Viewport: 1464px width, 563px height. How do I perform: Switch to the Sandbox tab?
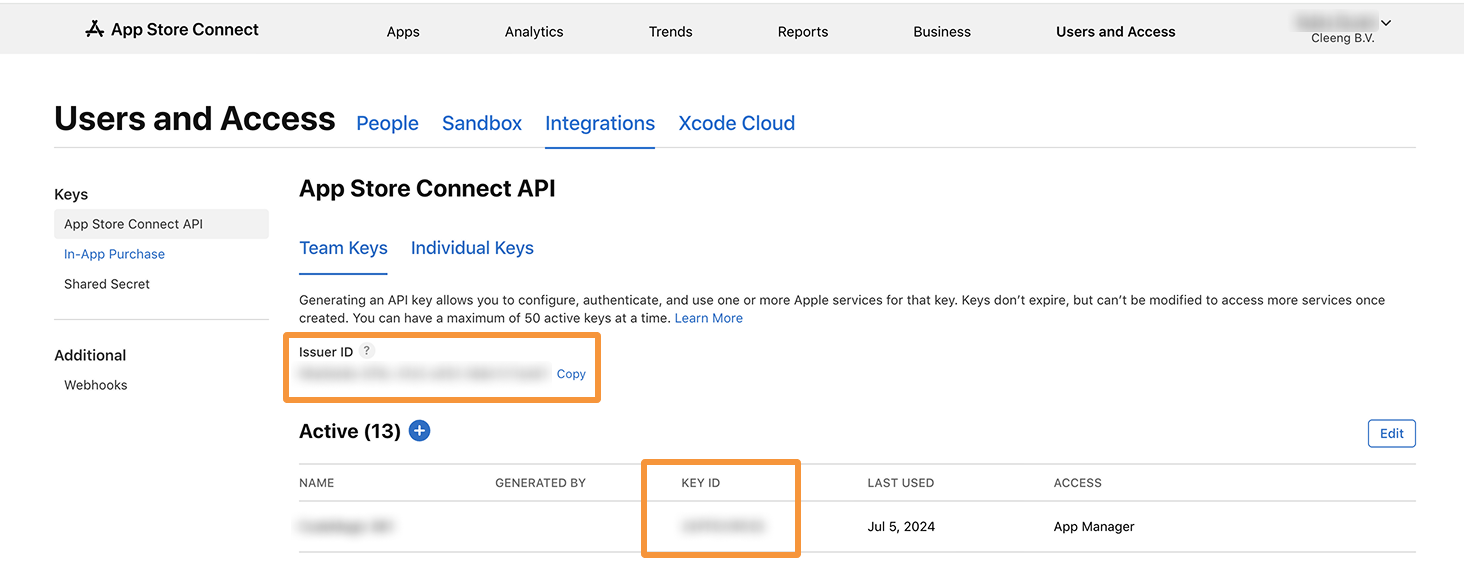click(482, 123)
